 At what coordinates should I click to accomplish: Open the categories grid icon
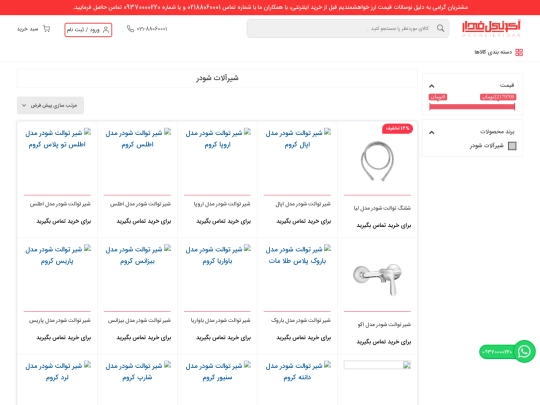pos(519,52)
